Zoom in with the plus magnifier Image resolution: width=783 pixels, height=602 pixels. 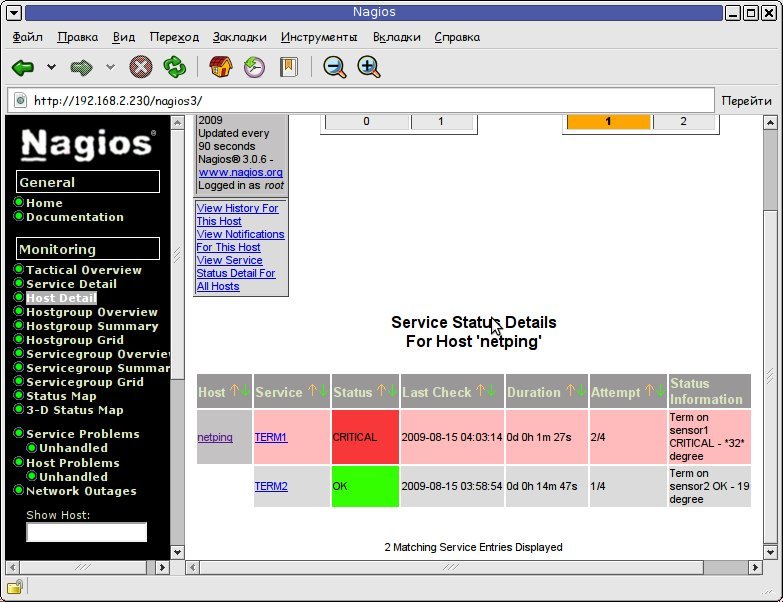369,67
